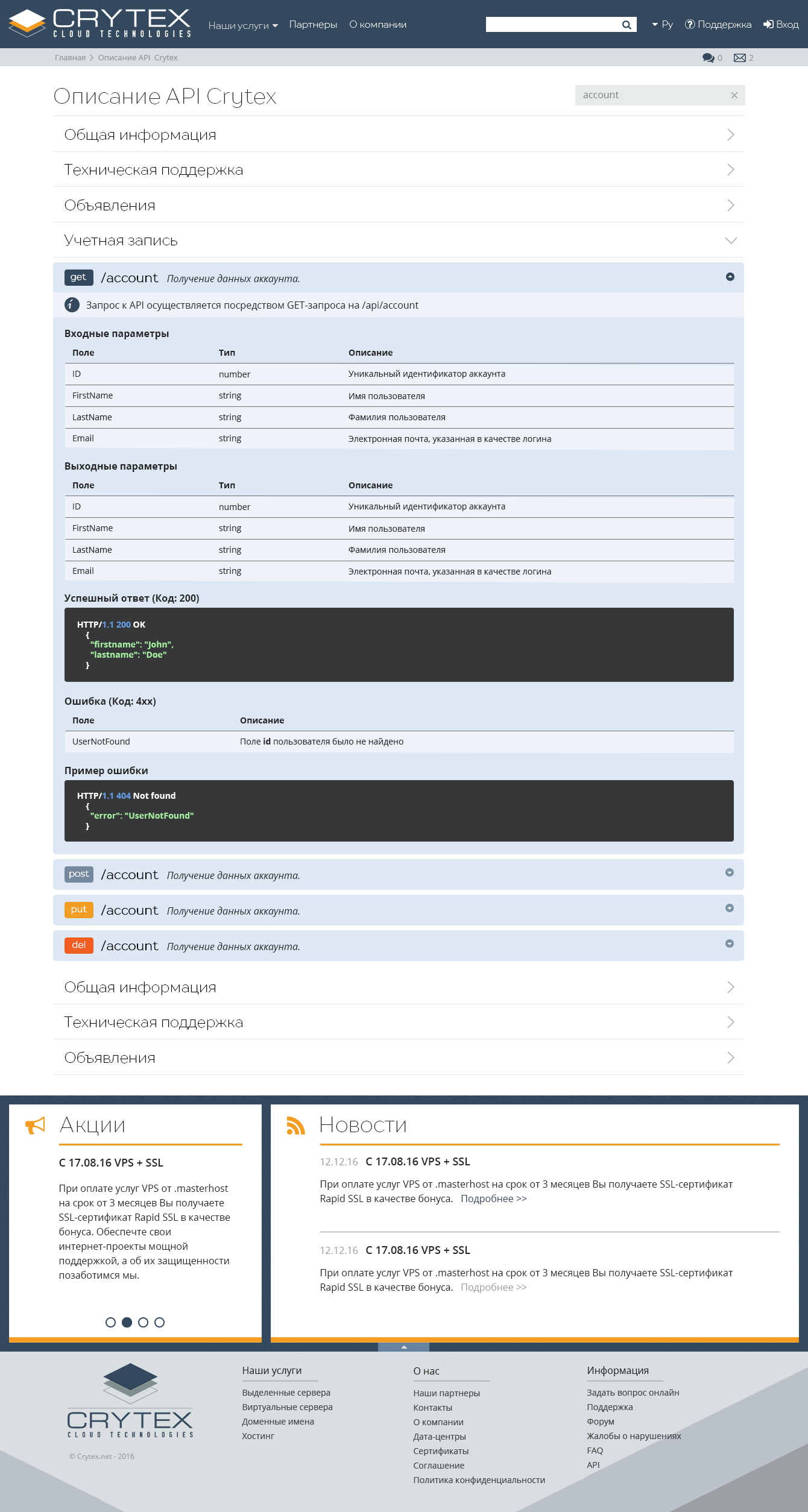Click the login arrow icon next to Вход
The image size is (808, 1512).
tap(768, 25)
